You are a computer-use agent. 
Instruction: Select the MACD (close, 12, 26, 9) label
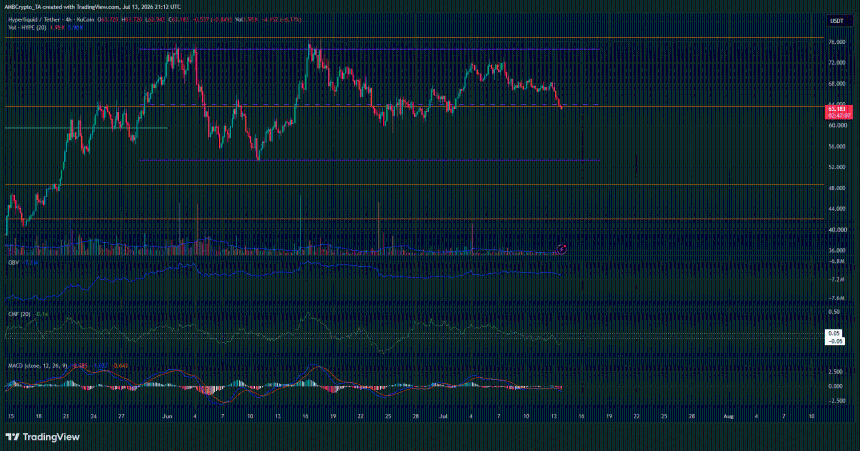coord(38,365)
